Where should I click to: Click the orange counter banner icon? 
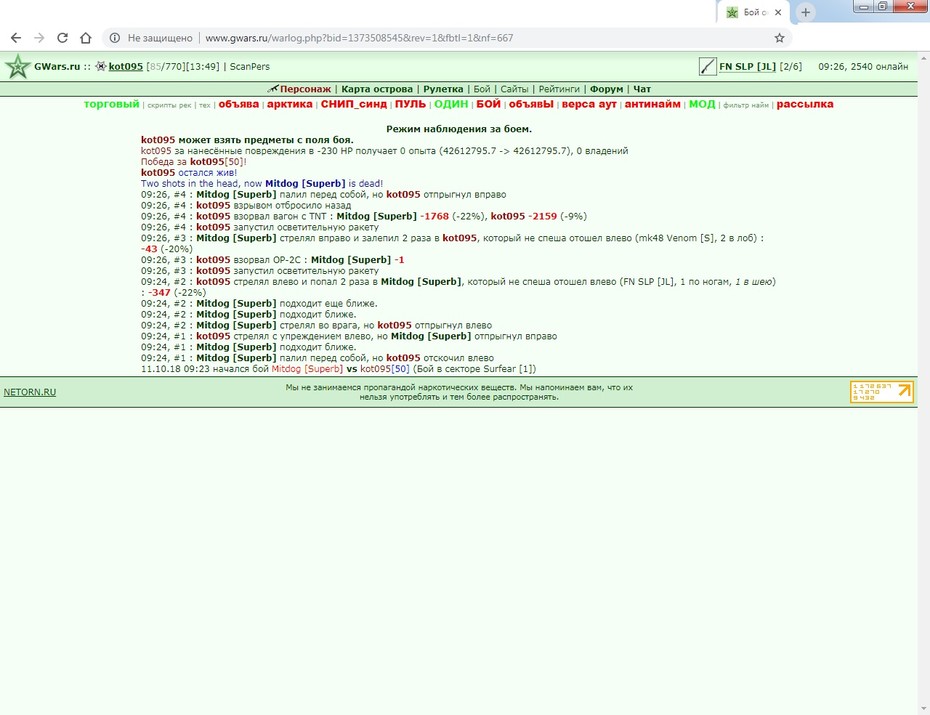[881, 392]
